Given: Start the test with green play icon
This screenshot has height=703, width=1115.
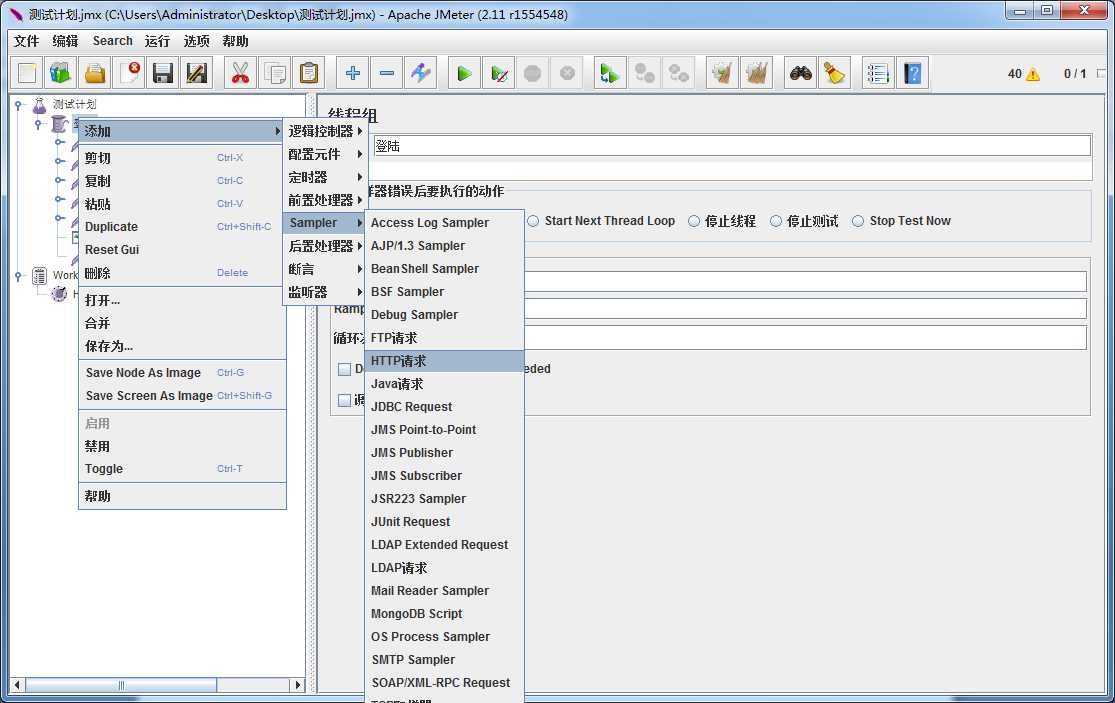Looking at the screenshot, I should (464, 73).
